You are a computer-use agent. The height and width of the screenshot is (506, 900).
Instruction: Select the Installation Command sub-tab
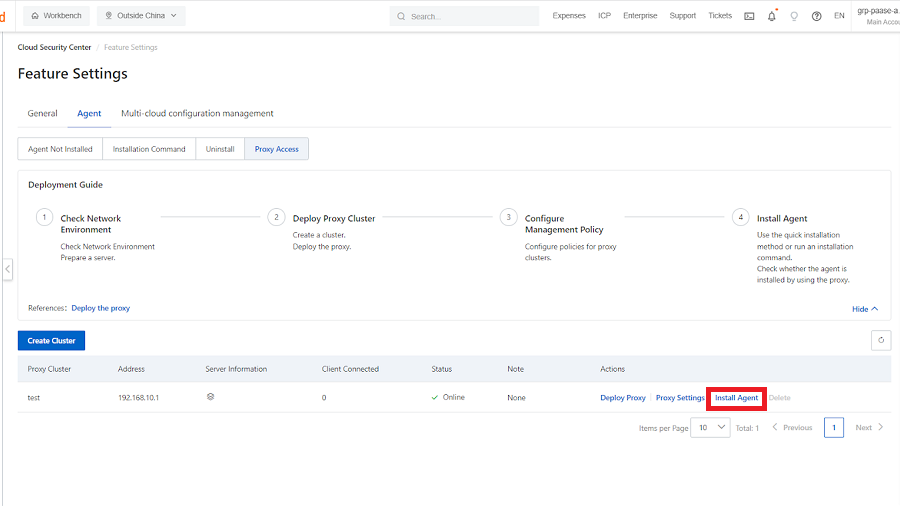pyautogui.click(x=149, y=149)
